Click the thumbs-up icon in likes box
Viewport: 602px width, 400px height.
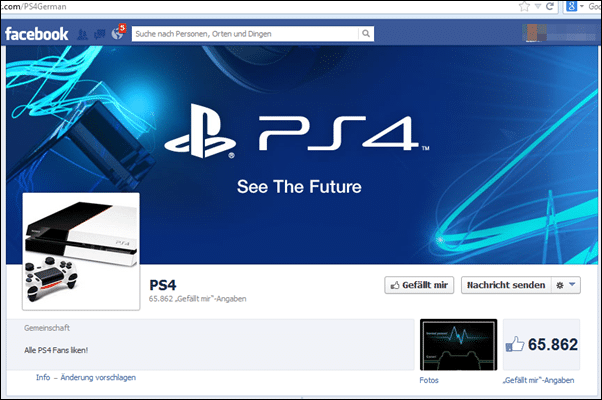point(514,344)
